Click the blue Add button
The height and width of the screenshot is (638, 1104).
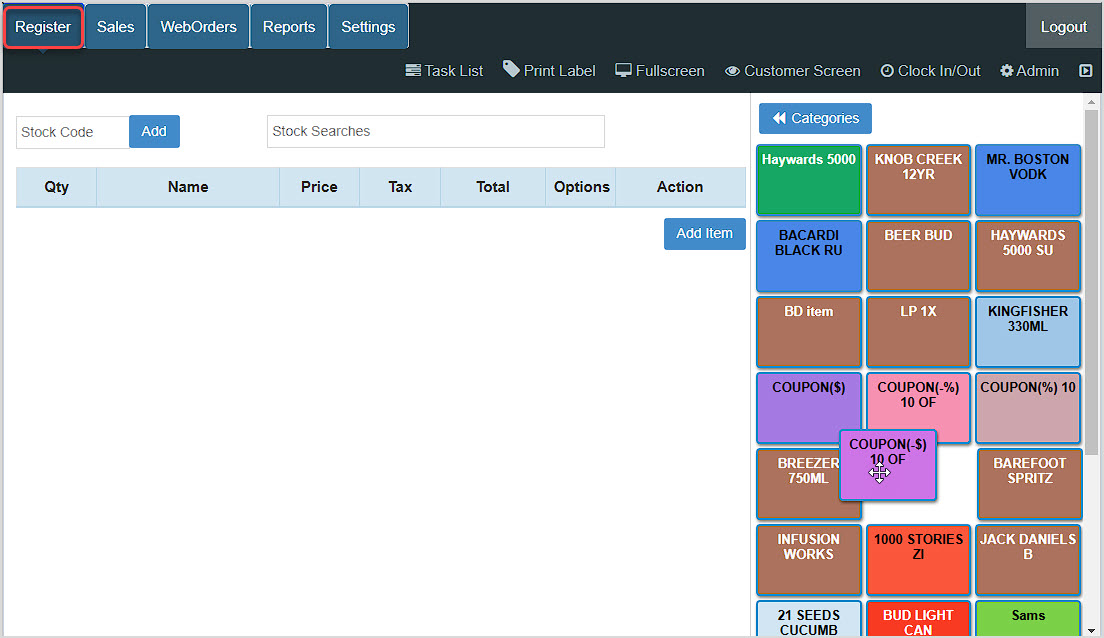[x=154, y=132]
